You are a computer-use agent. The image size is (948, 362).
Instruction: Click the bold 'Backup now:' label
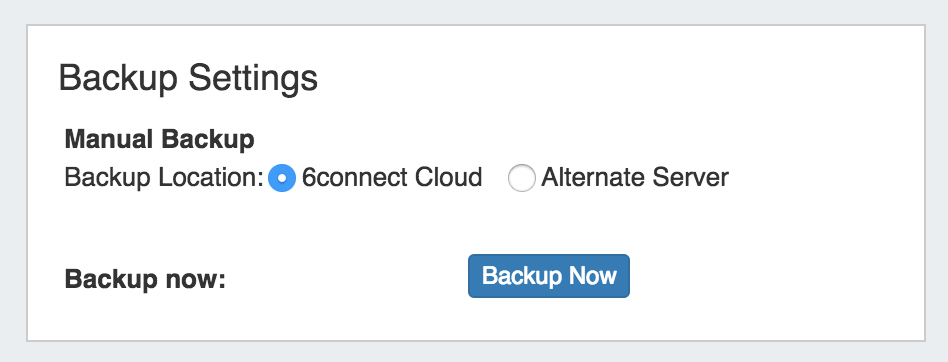145,279
